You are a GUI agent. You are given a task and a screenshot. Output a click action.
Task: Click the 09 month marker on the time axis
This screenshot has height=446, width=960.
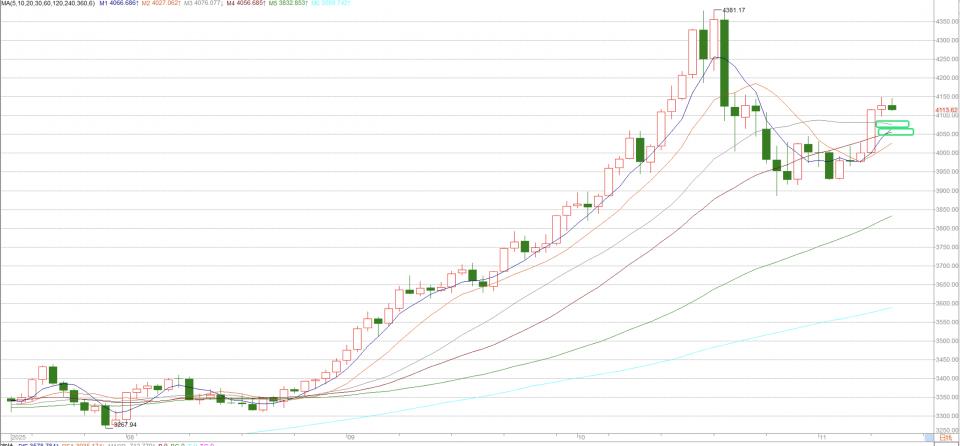[351, 437]
